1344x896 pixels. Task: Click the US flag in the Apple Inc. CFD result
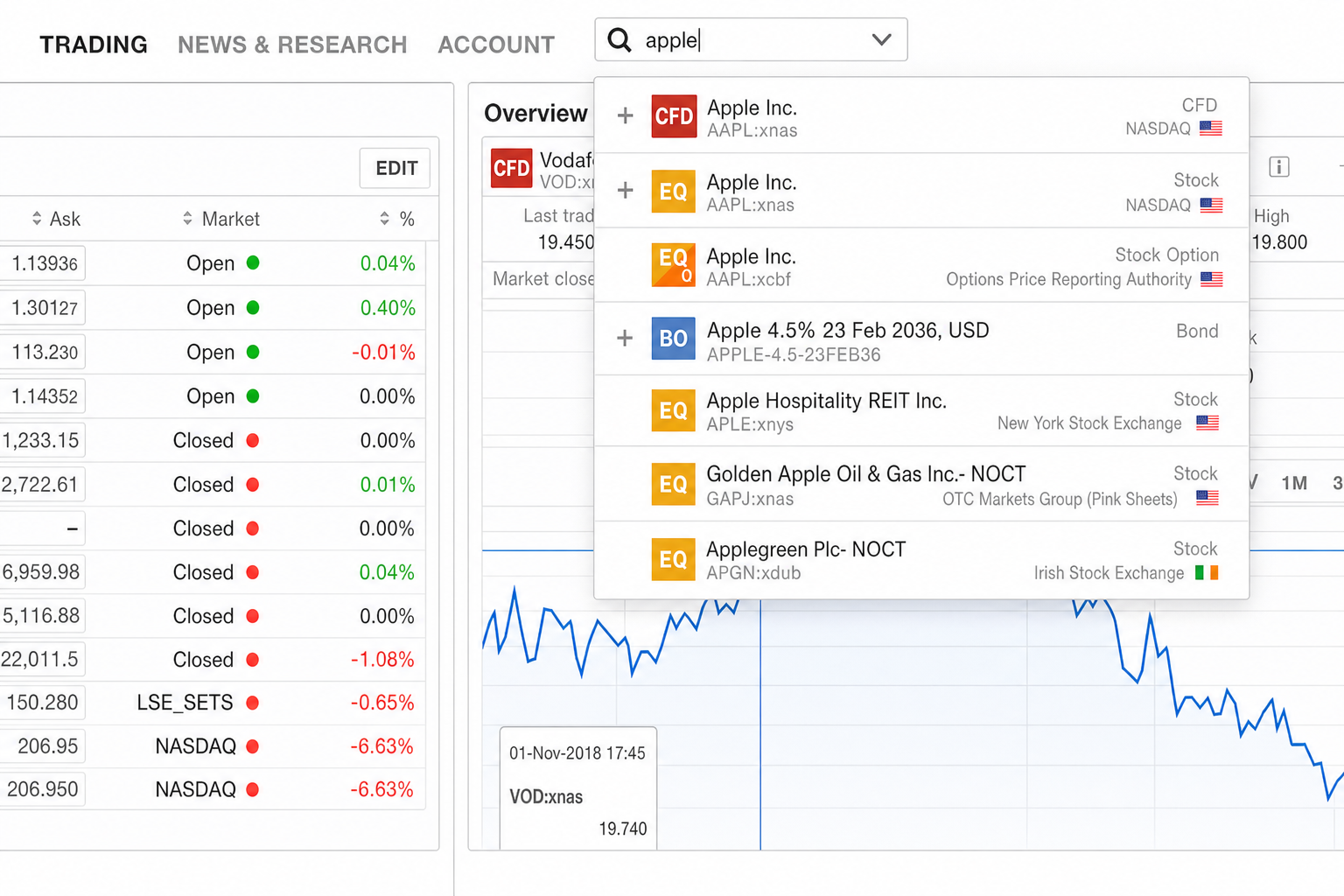[x=1211, y=129]
